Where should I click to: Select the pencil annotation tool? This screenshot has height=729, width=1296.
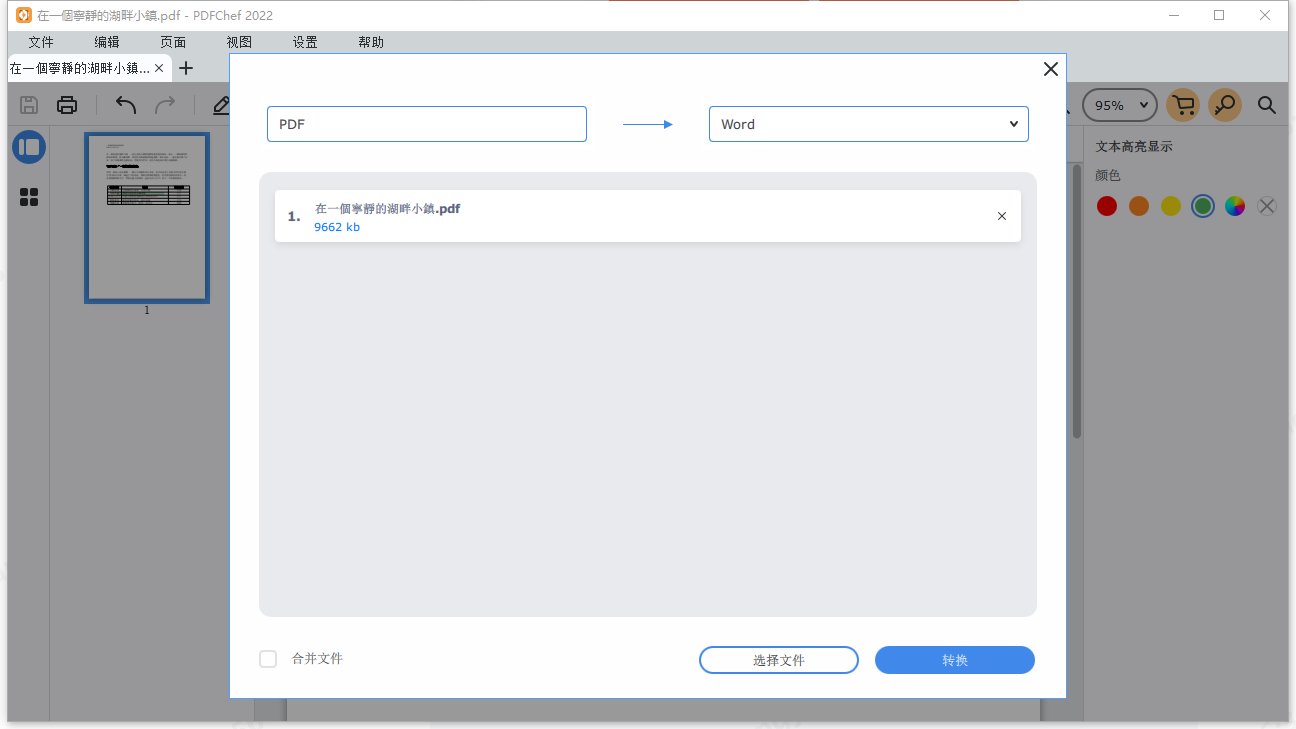(x=221, y=105)
